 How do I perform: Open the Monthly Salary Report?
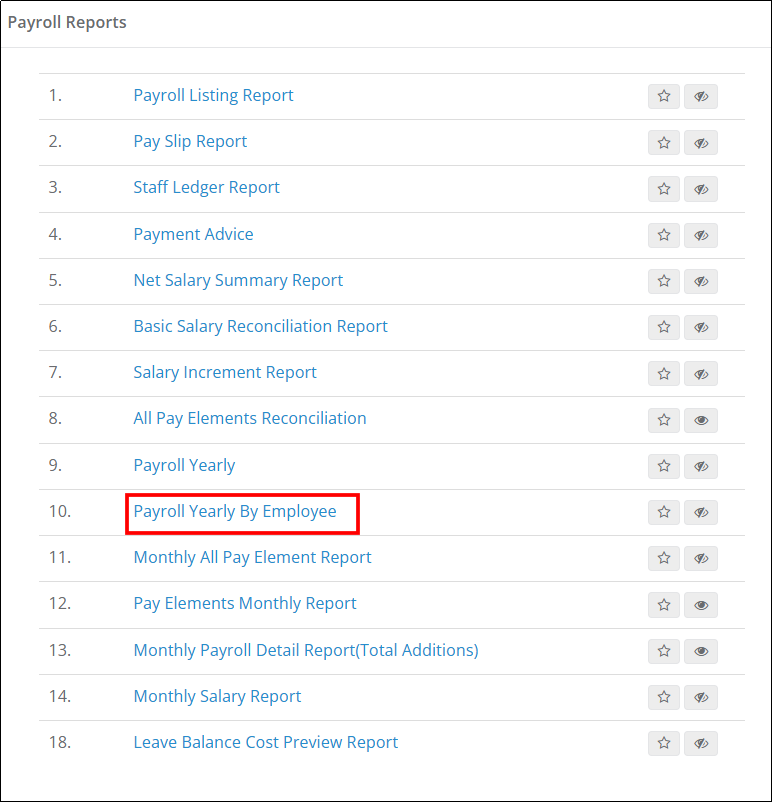tap(217, 696)
